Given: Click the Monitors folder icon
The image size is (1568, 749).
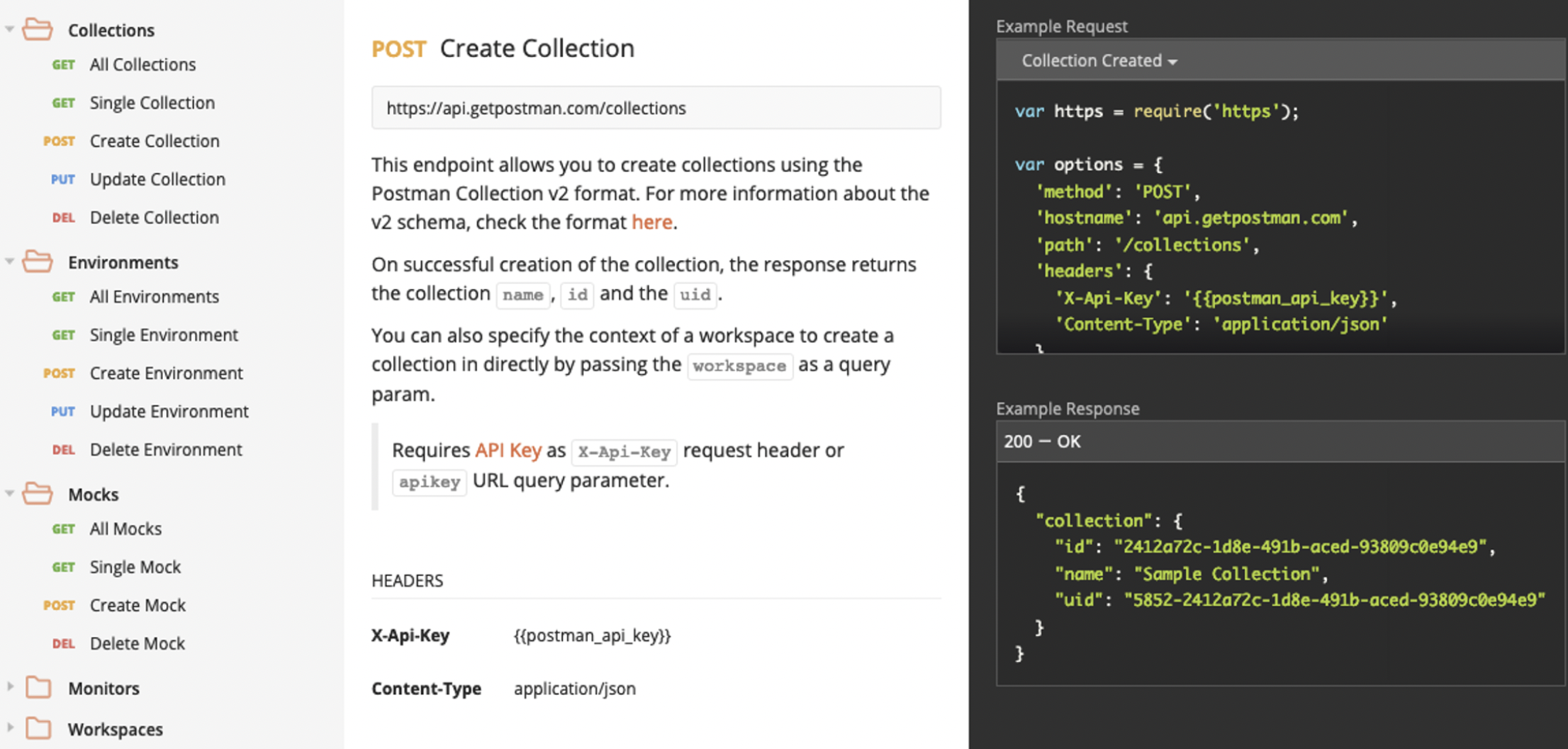Looking at the screenshot, I should 38,687.
